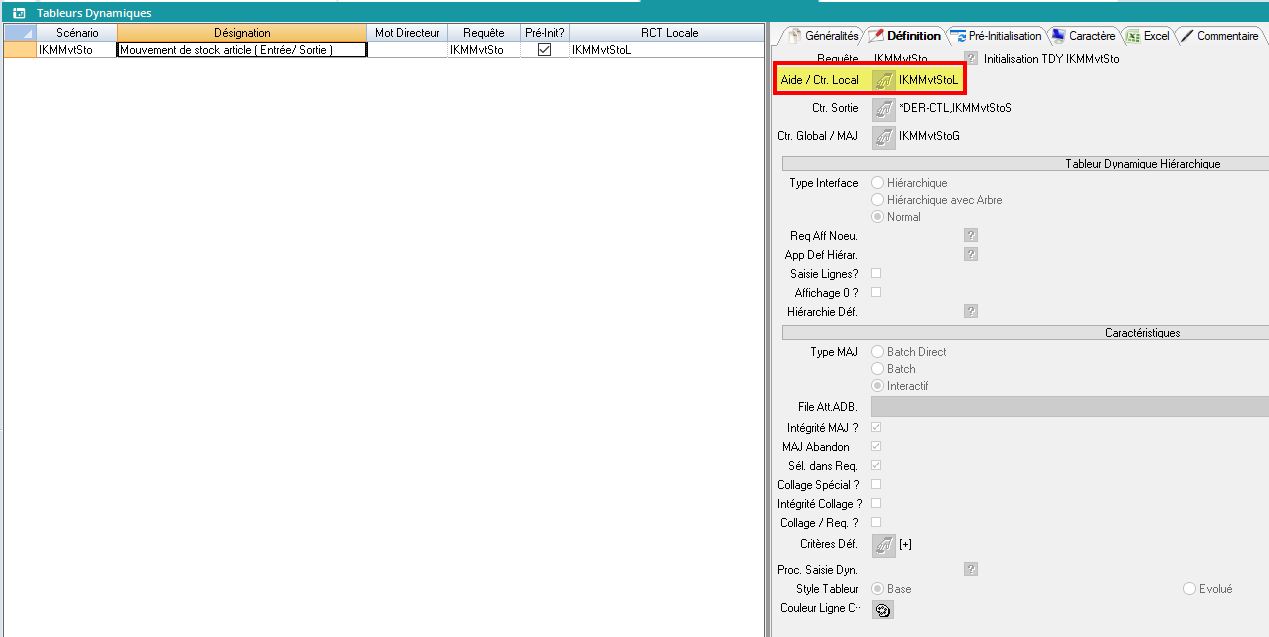Image resolution: width=1269 pixels, height=637 pixels.
Task: Click the Req Aff Noeu. lookup icon
Action: pos(970,236)
